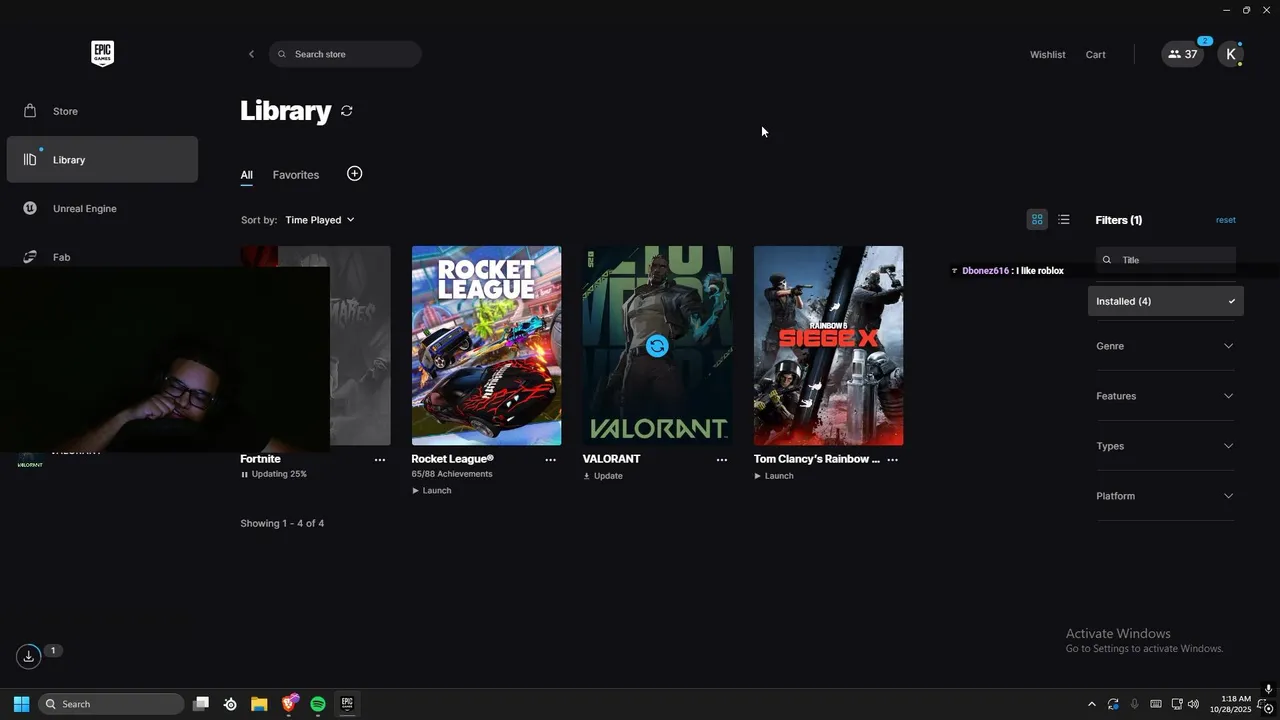Click the Title filter input field
This screenshot has height=720, width=1280.
(x=1166, y=260)
